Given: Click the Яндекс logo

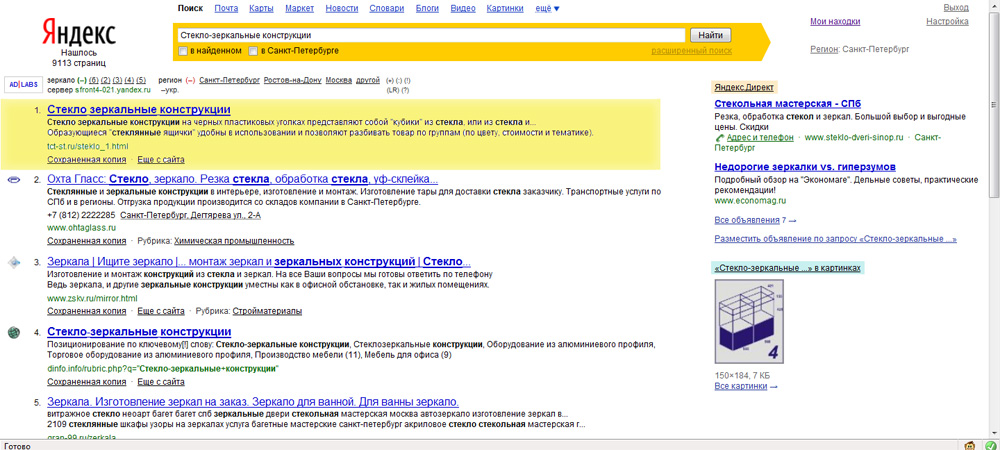Looking at the screenshot, I should pyautogui.click(x=79, y=32).
